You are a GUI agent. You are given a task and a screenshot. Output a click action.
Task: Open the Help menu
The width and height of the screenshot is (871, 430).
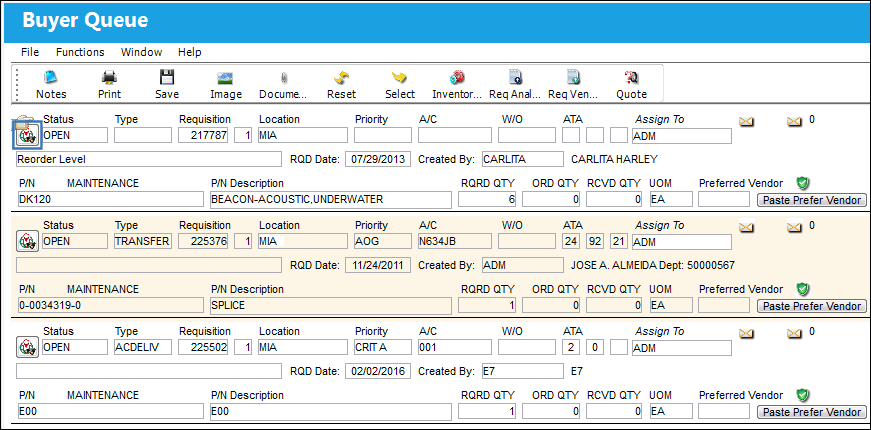click(x=189, y=52)
